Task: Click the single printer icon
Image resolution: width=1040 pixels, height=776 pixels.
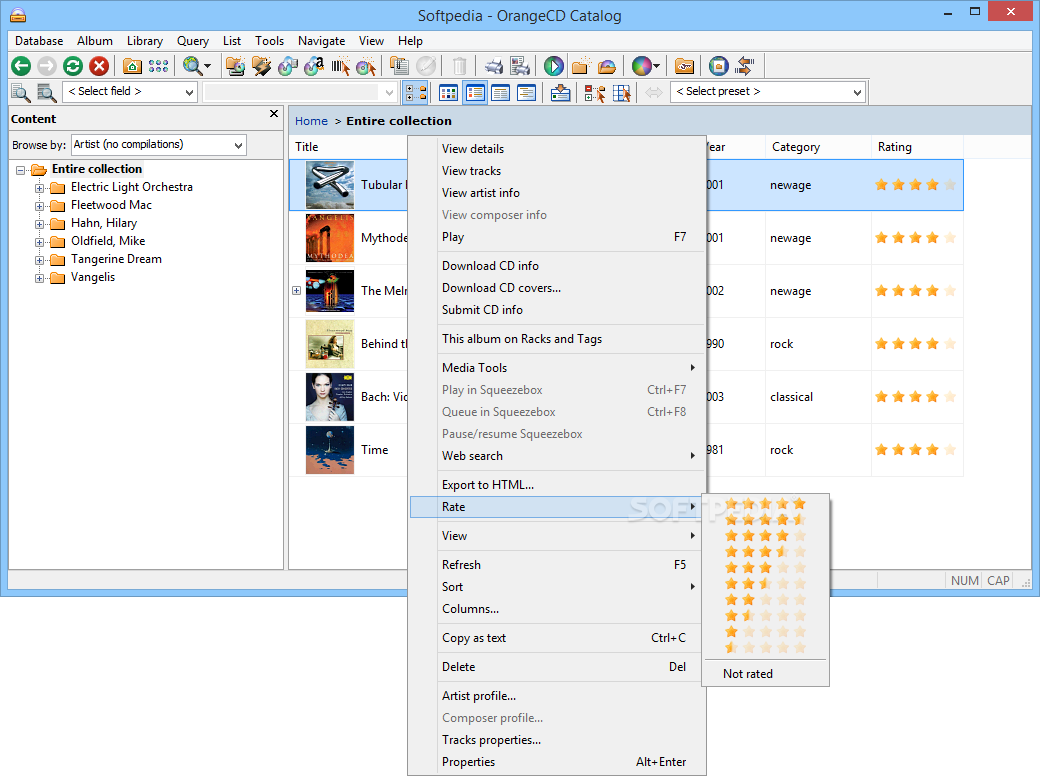Action: click(x=493, y=66)
